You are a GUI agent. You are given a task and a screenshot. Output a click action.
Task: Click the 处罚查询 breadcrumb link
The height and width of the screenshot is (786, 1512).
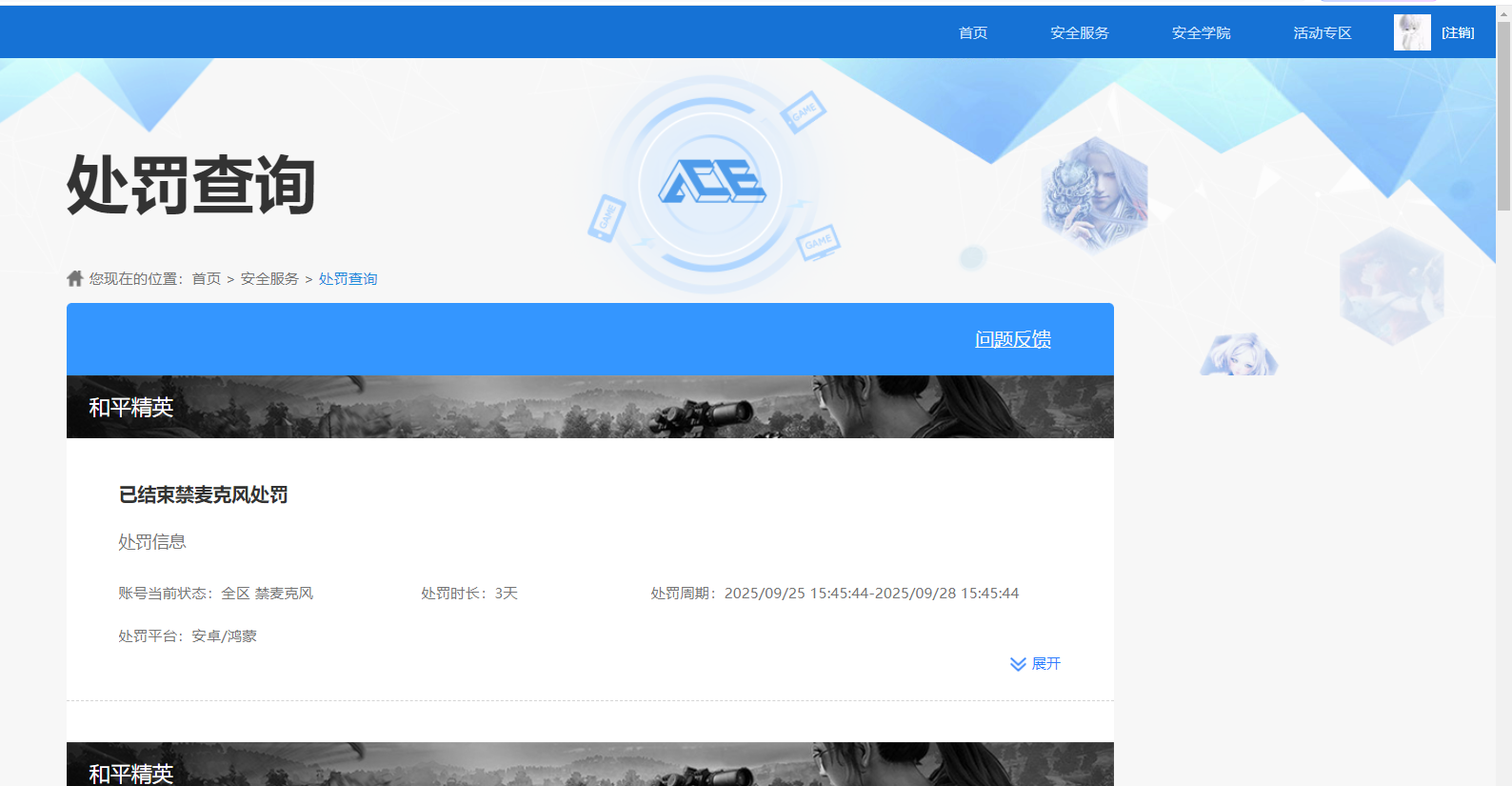coord(348,279)
